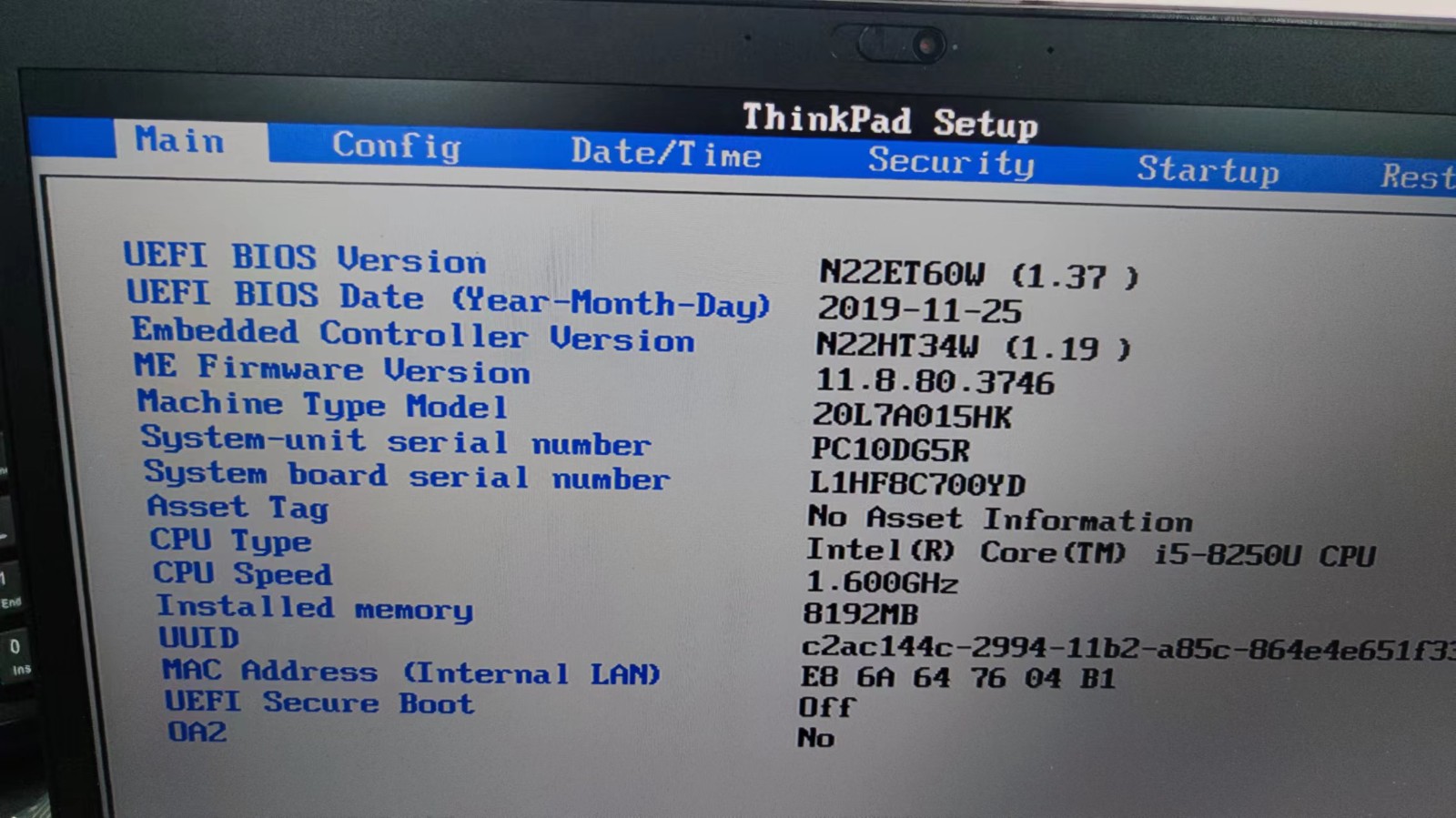Viewport: 1456px width, 818px height.
Task: Go to the Security tab
Action: tap(951, 162)
